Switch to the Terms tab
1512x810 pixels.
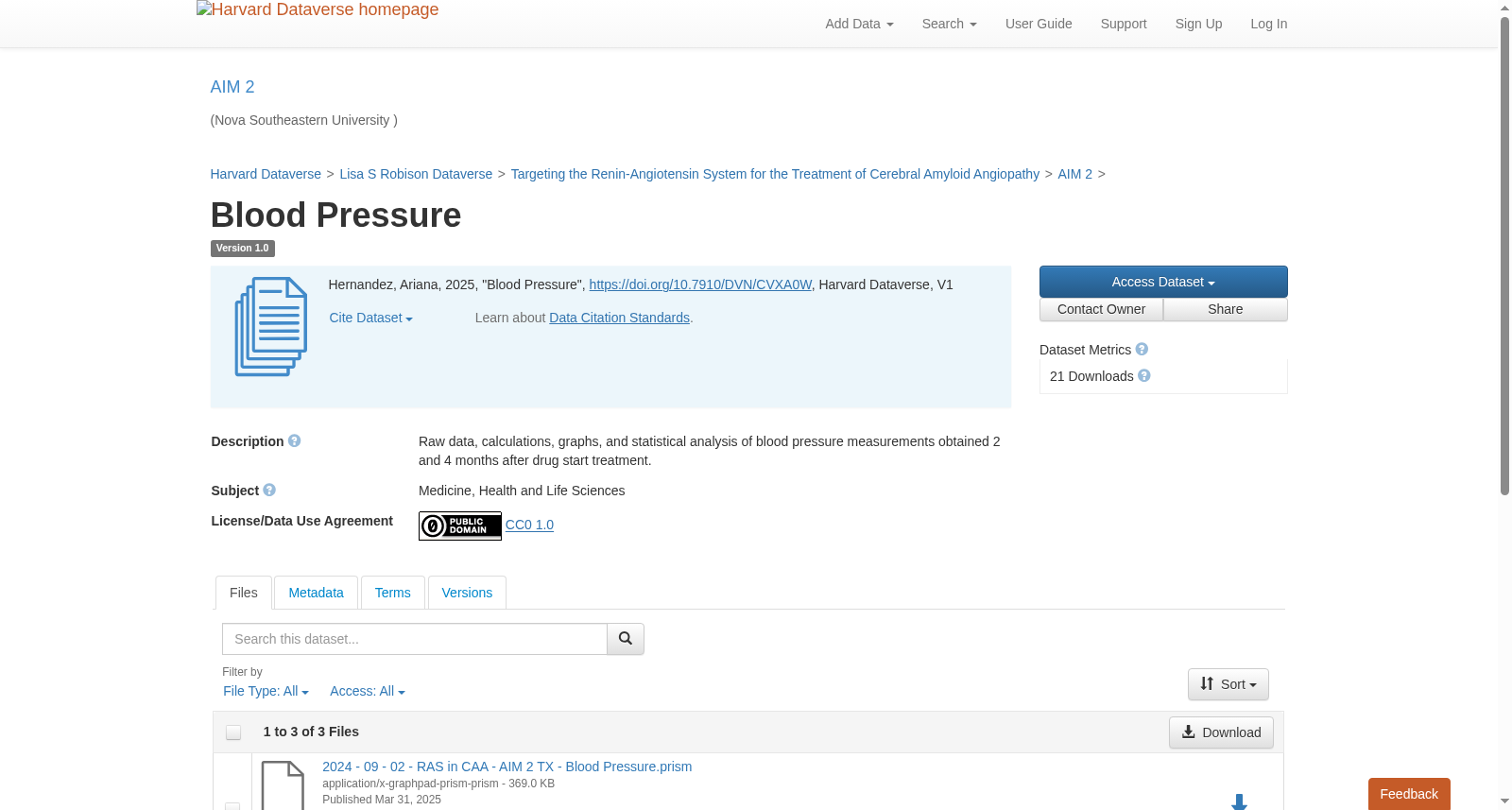(x=393, y=593)
